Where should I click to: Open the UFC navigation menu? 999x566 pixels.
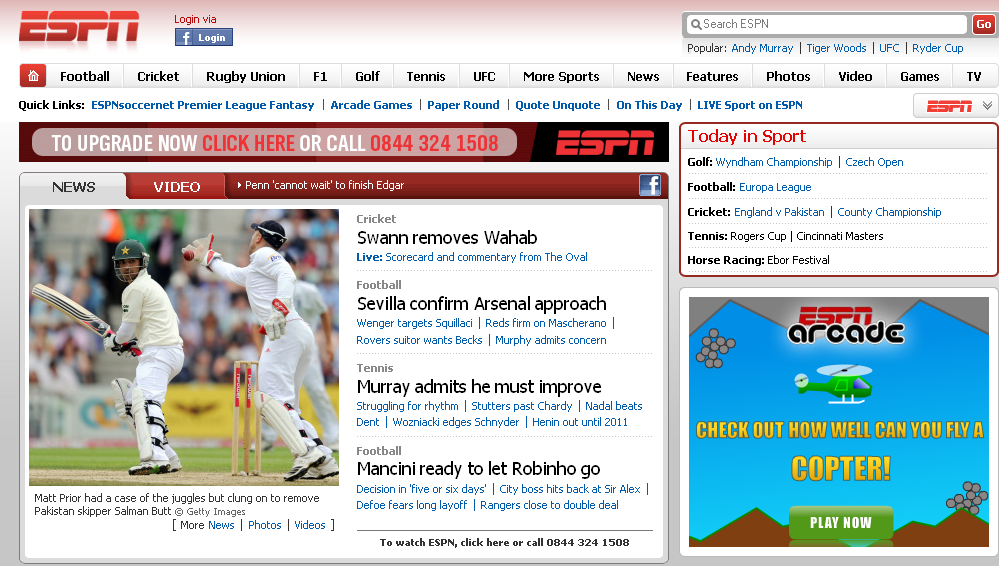point(484,76)
